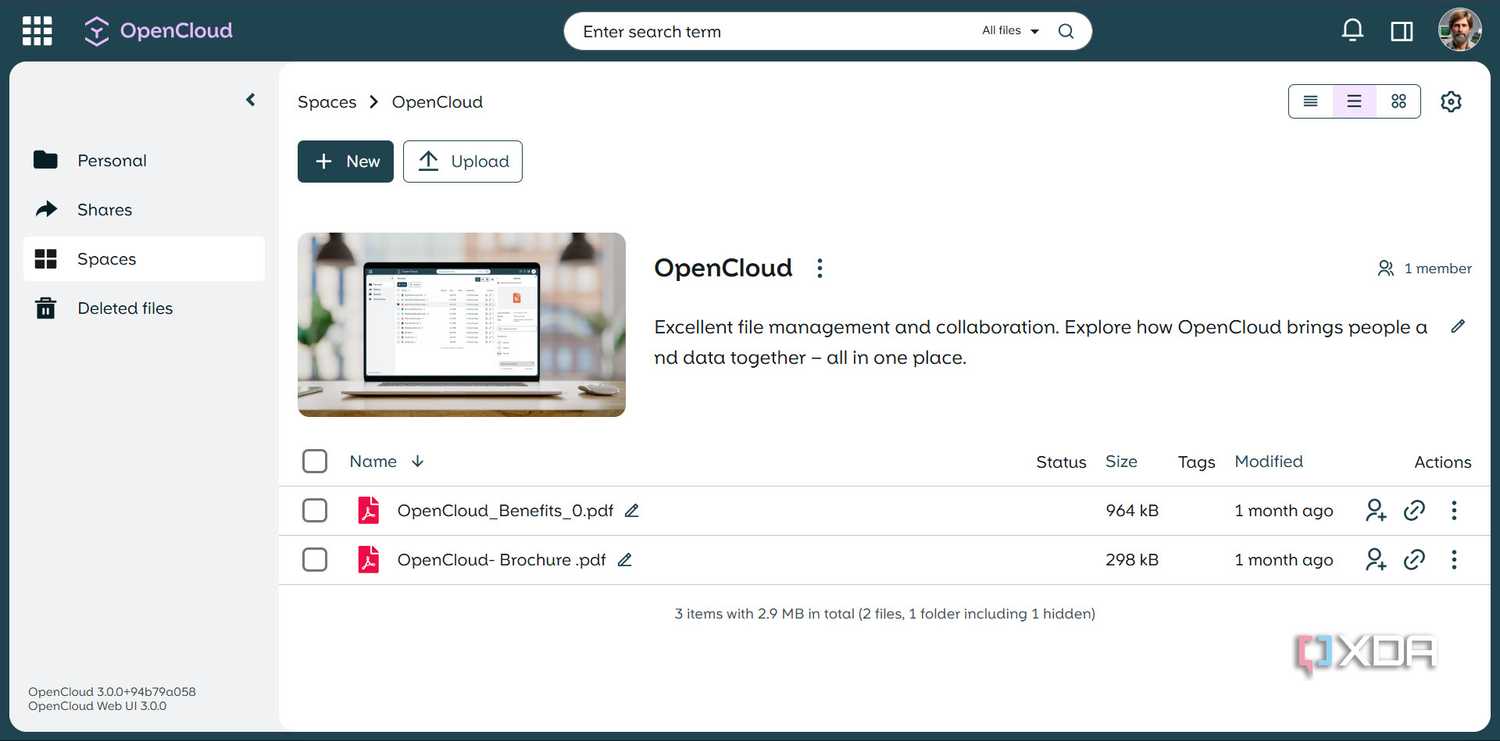The image size is (1500, 741).
Task: Collapse the left navigation sidebar
Action: coord(250,100)
